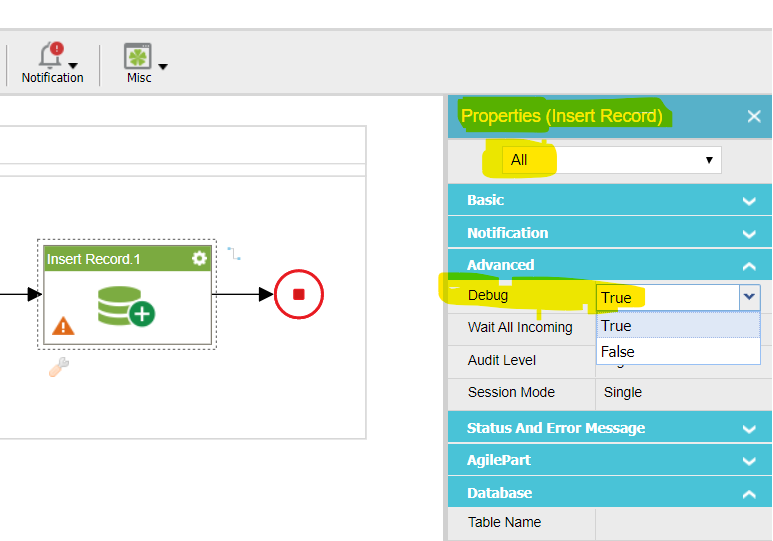
Task: Expand Status And Error Message section
Action: 609,428
